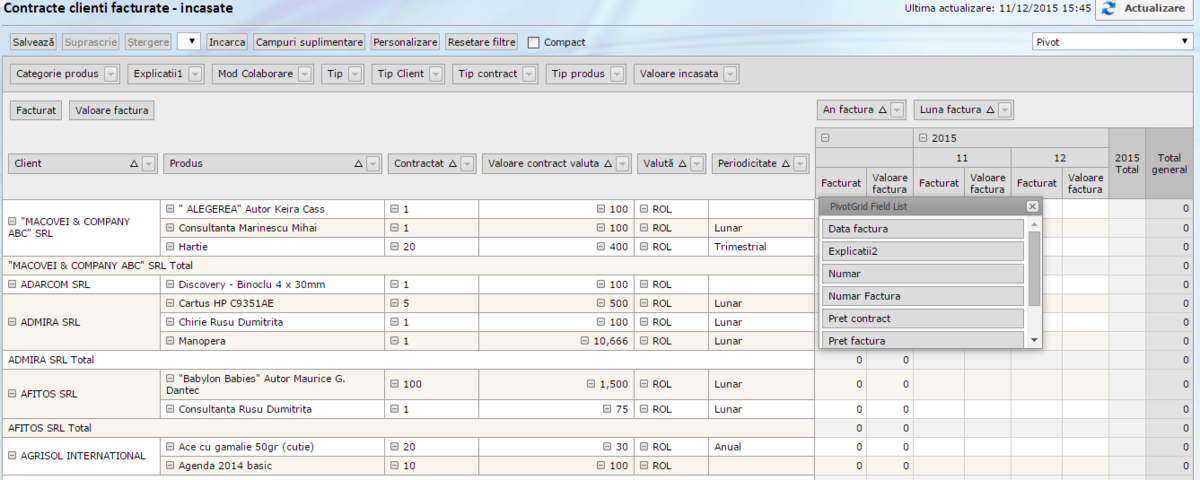Select Numar Factura in the field list

pyautogui.click(x=922, y=296)
